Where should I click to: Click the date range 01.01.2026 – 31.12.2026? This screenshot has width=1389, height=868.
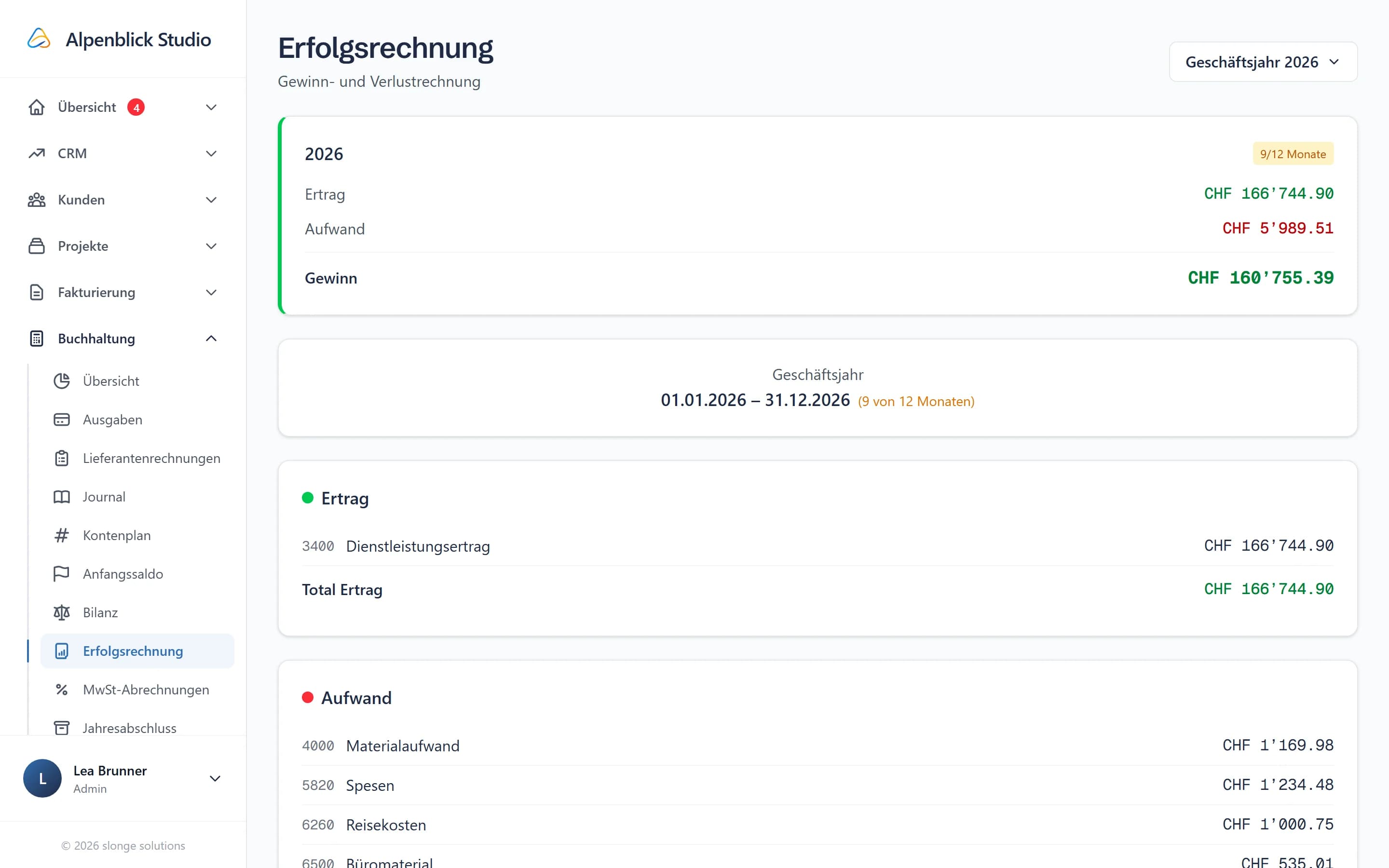pos(755,400)
